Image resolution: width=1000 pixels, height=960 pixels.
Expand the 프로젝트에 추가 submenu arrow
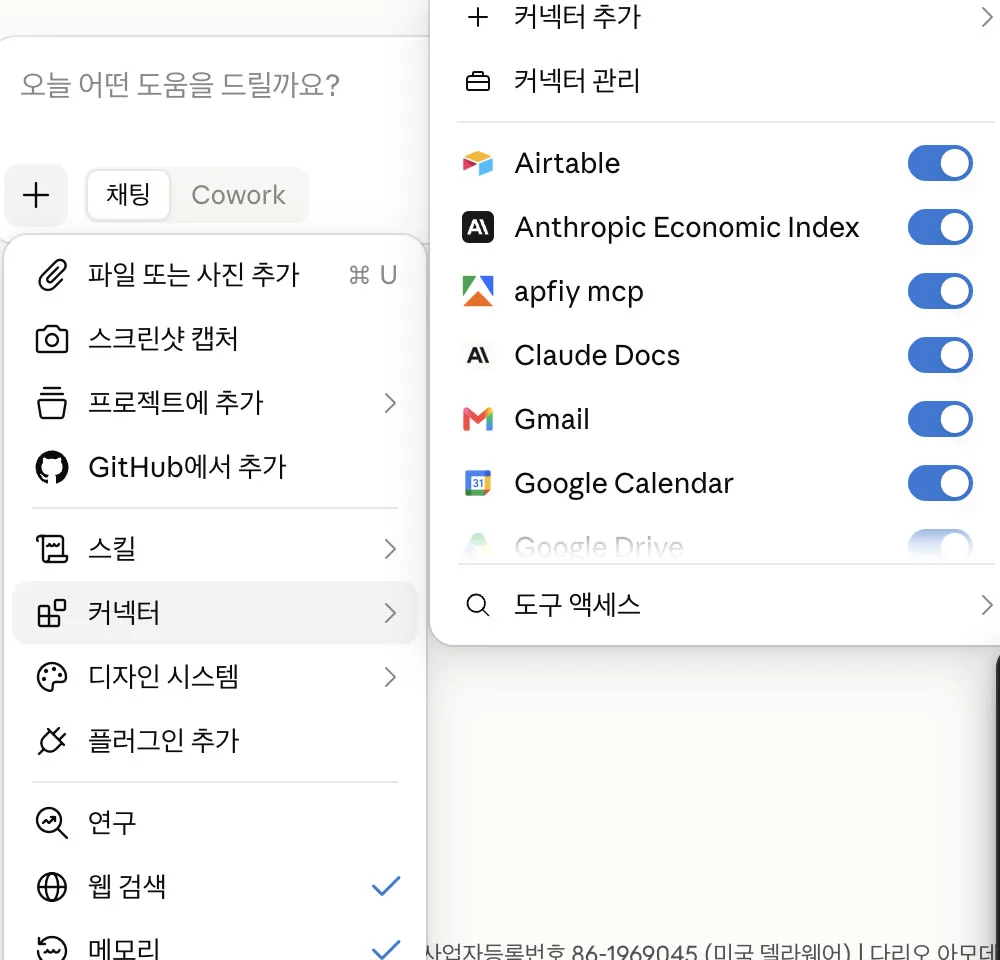coord(390,403)
